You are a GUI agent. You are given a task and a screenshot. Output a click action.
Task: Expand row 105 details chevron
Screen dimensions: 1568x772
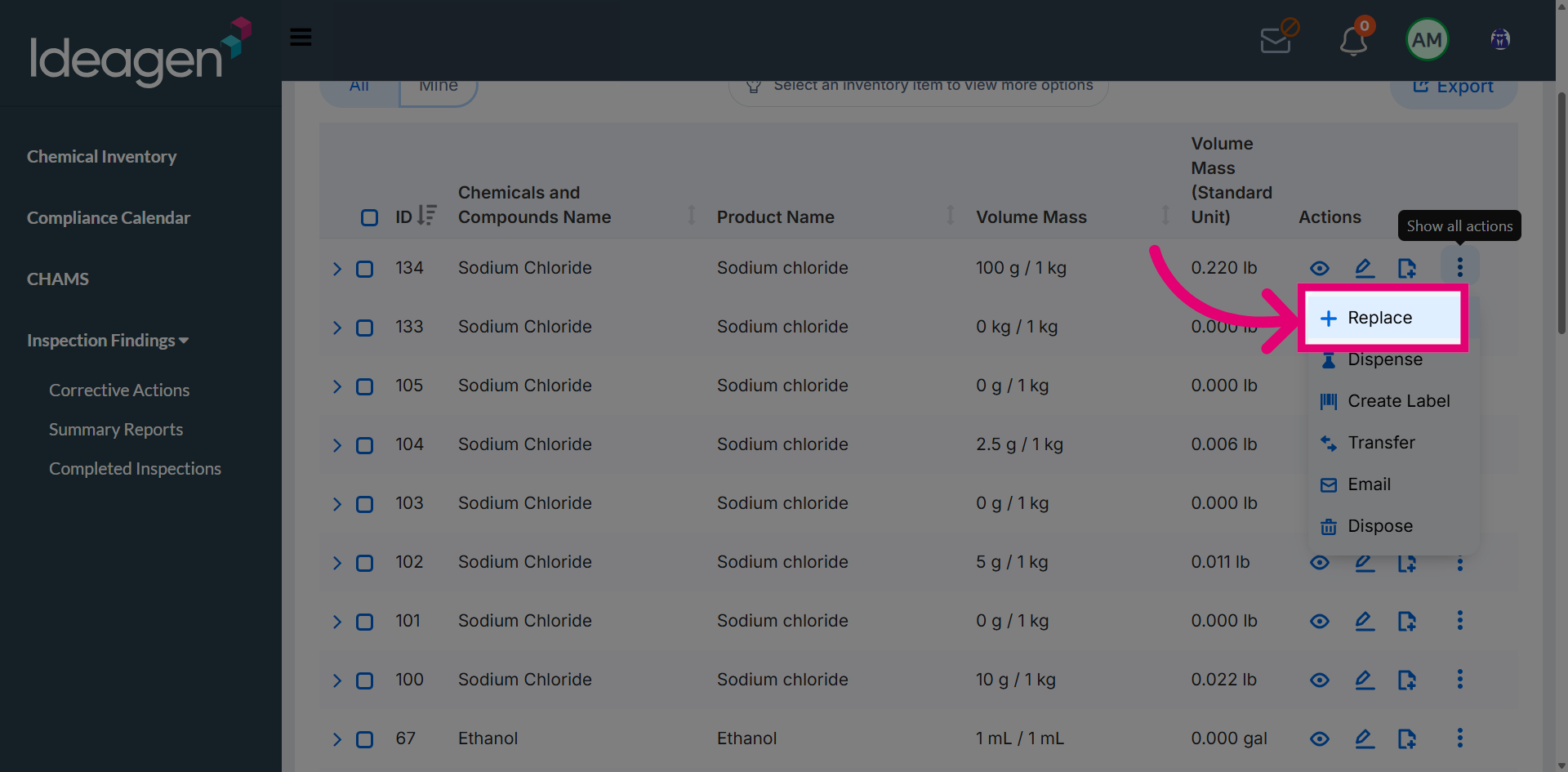pyautogui.click(x=336, y=386)
